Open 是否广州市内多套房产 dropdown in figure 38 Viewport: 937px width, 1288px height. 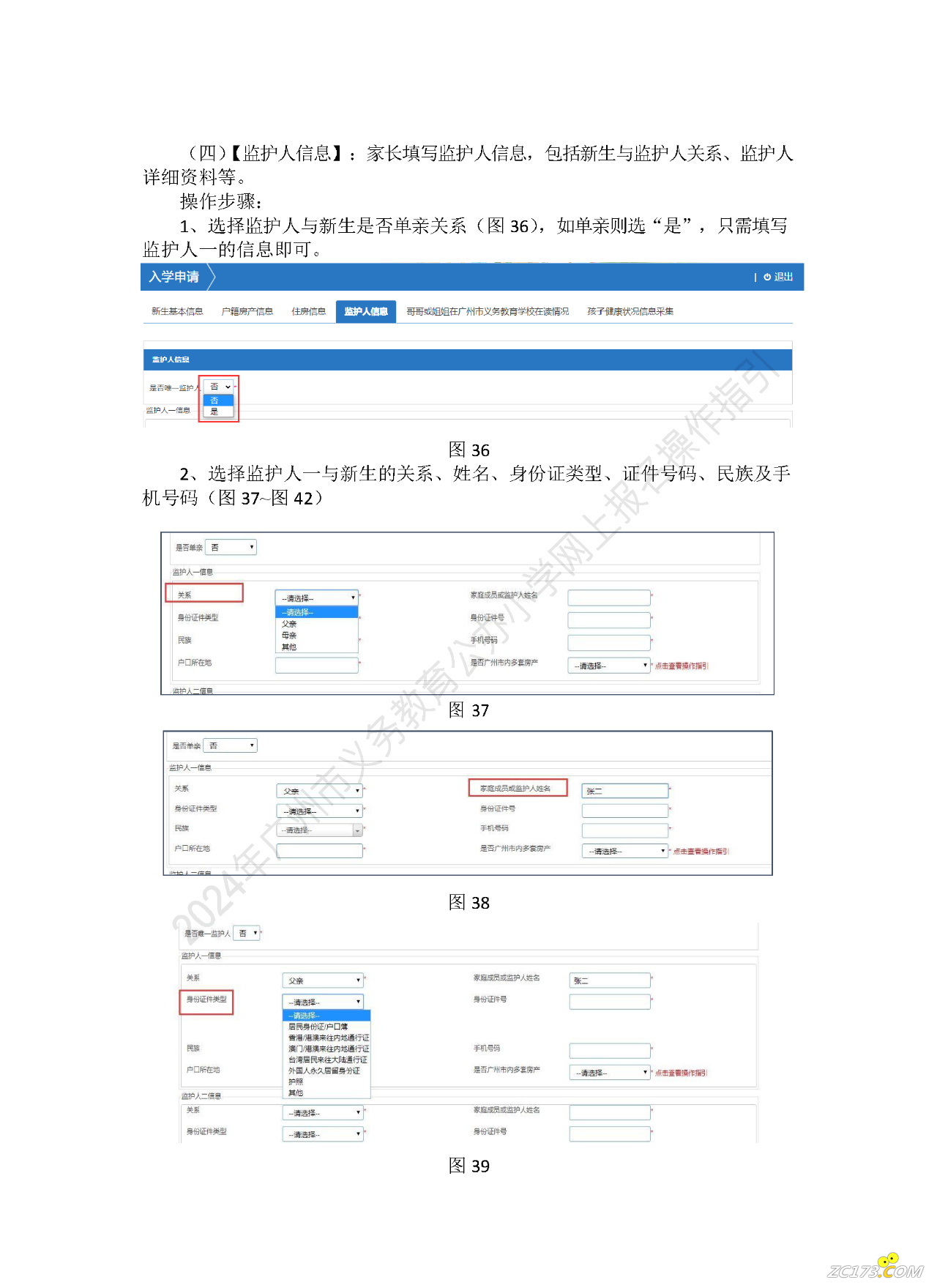pyautogui.click(x=625, y=851)
